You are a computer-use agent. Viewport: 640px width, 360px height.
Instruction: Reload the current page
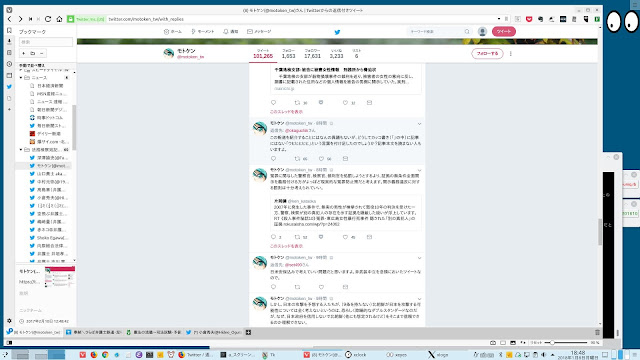48,19
